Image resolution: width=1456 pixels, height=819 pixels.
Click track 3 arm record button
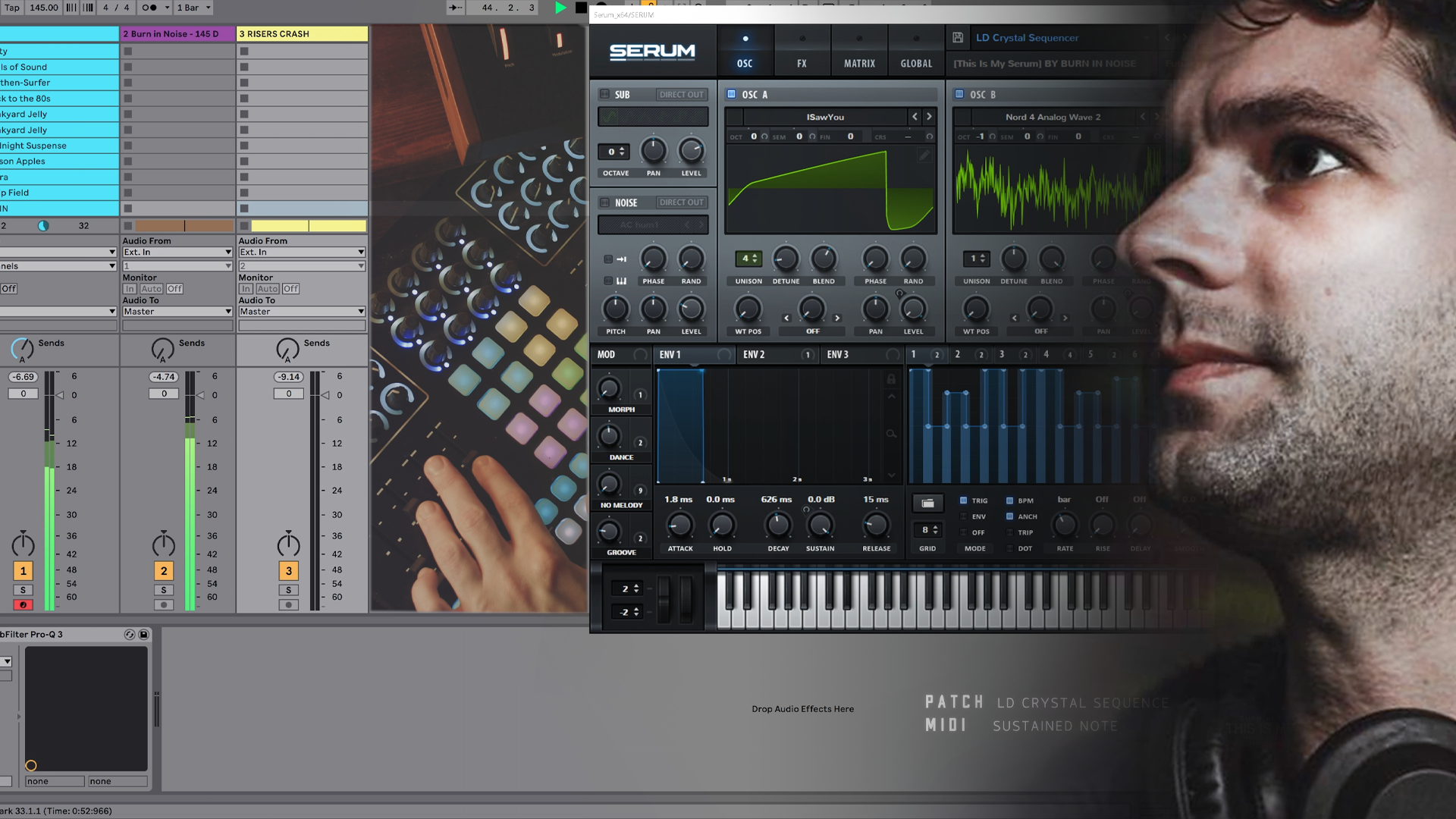click(x=288, y=605)
